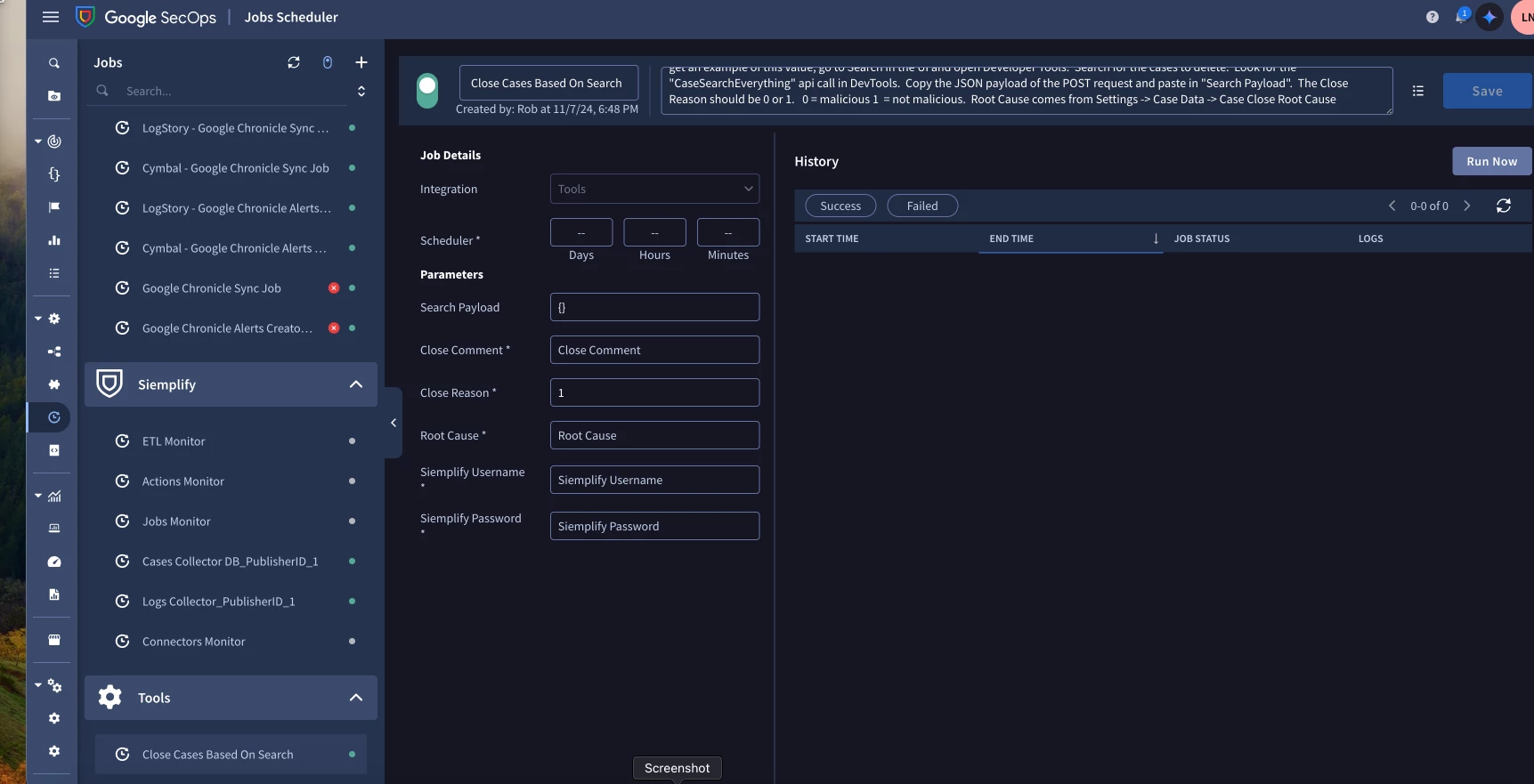Viewport: 1534px width, 784px height.
Task: Click the sidebar search magnifier icon
Action: point(54,63)
